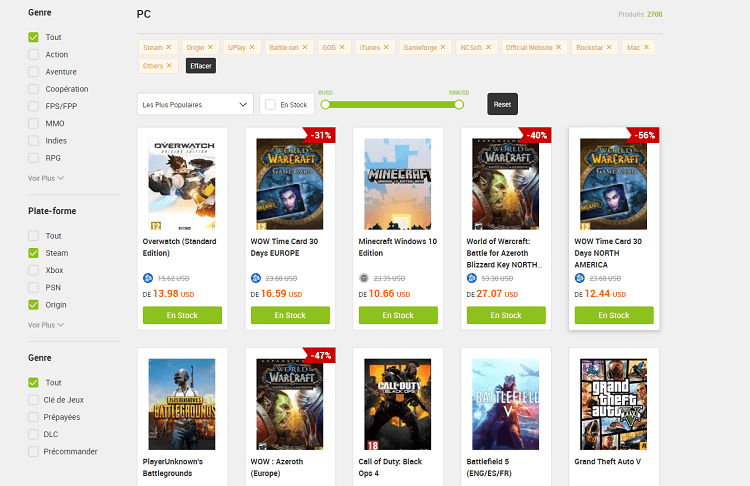The image size is (750, 486).
Task: Remove the iTunes filter tag
Action: [x=387, y=47]
